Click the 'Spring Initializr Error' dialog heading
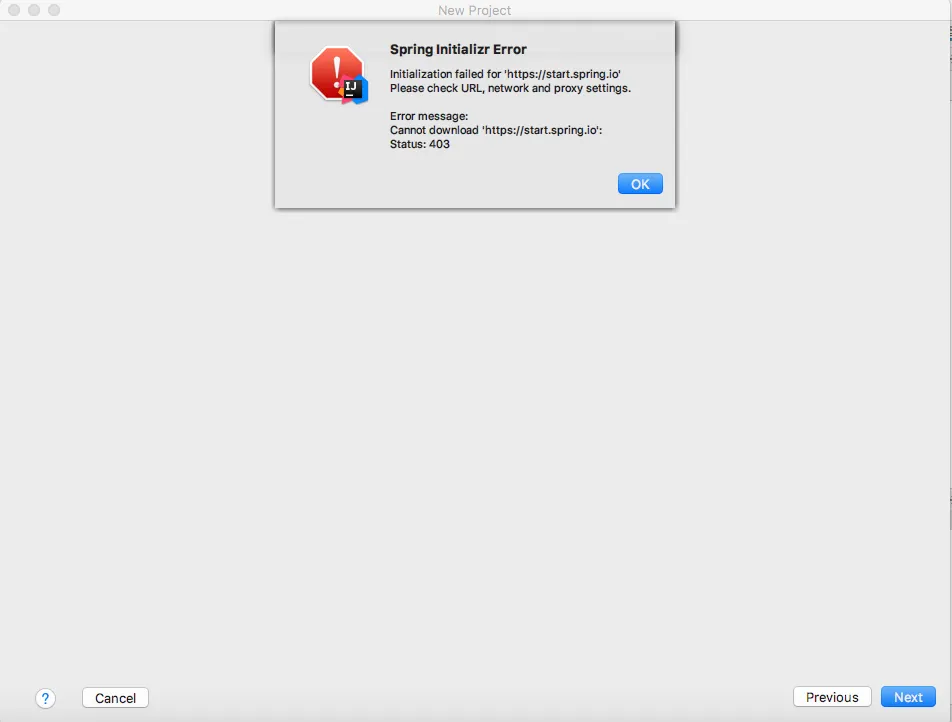Screen dimensions: 952x722 458,49
